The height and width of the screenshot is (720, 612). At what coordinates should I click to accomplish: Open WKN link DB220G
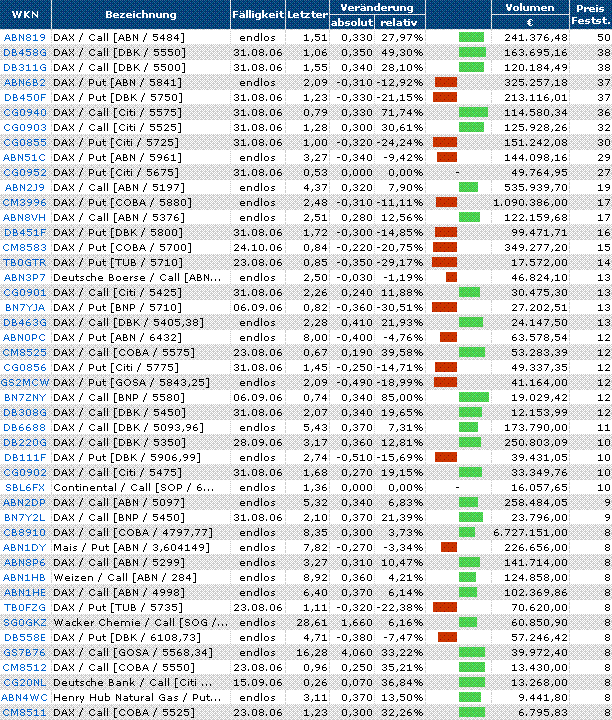(x=25, y=443)
